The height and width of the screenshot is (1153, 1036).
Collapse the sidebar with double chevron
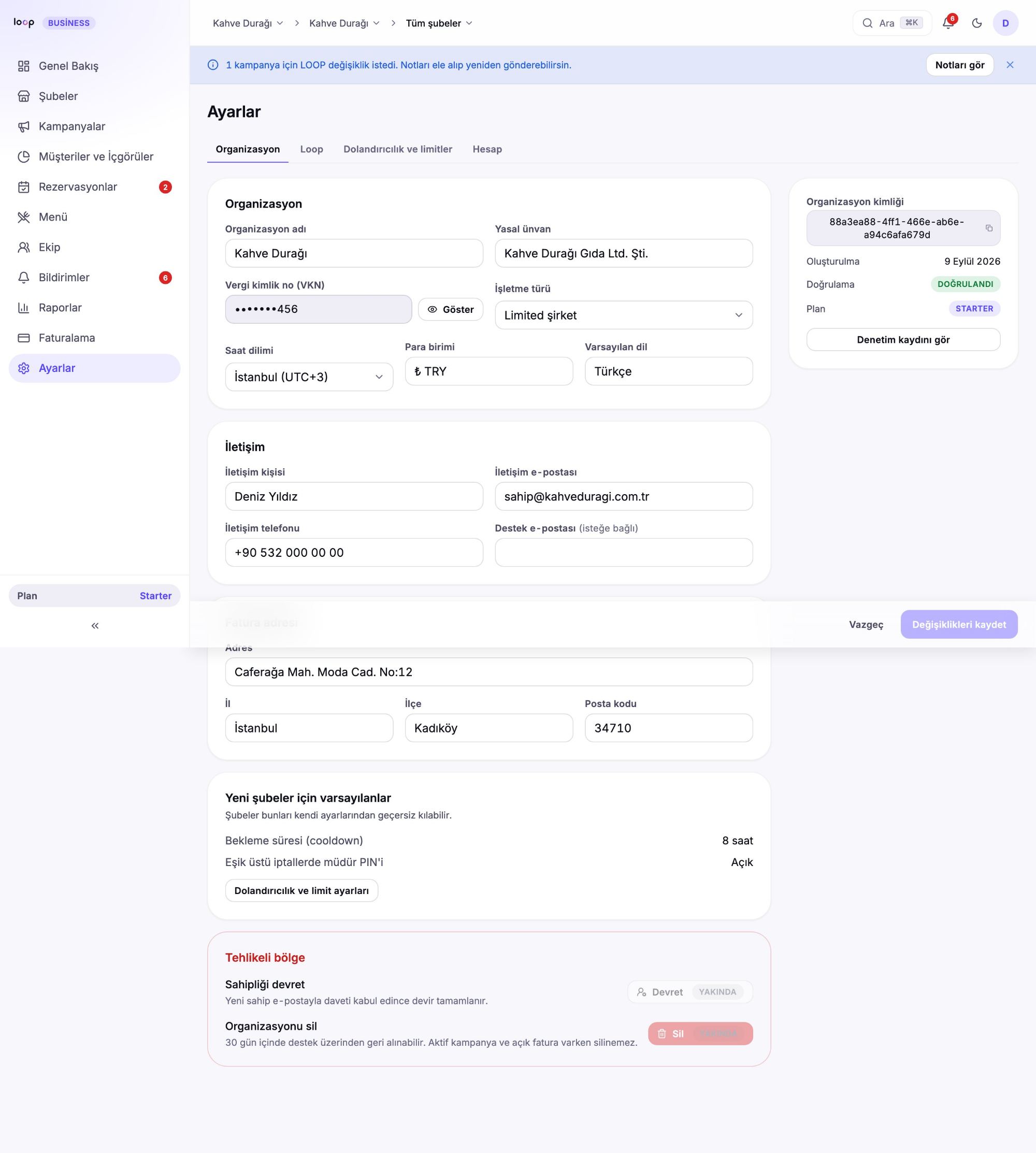point(94,625)
